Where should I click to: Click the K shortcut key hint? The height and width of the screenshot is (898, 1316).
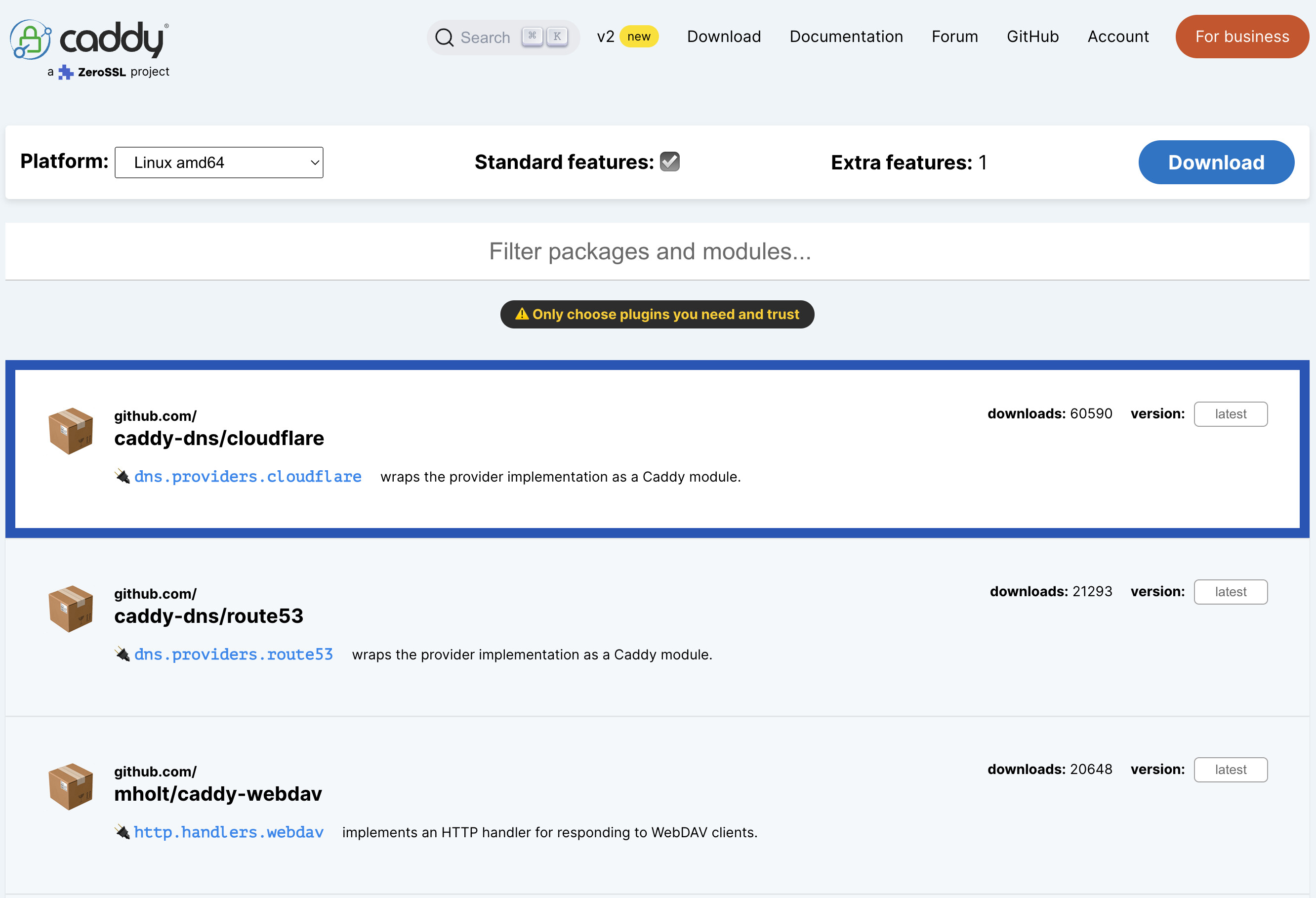tap(557, 37)
